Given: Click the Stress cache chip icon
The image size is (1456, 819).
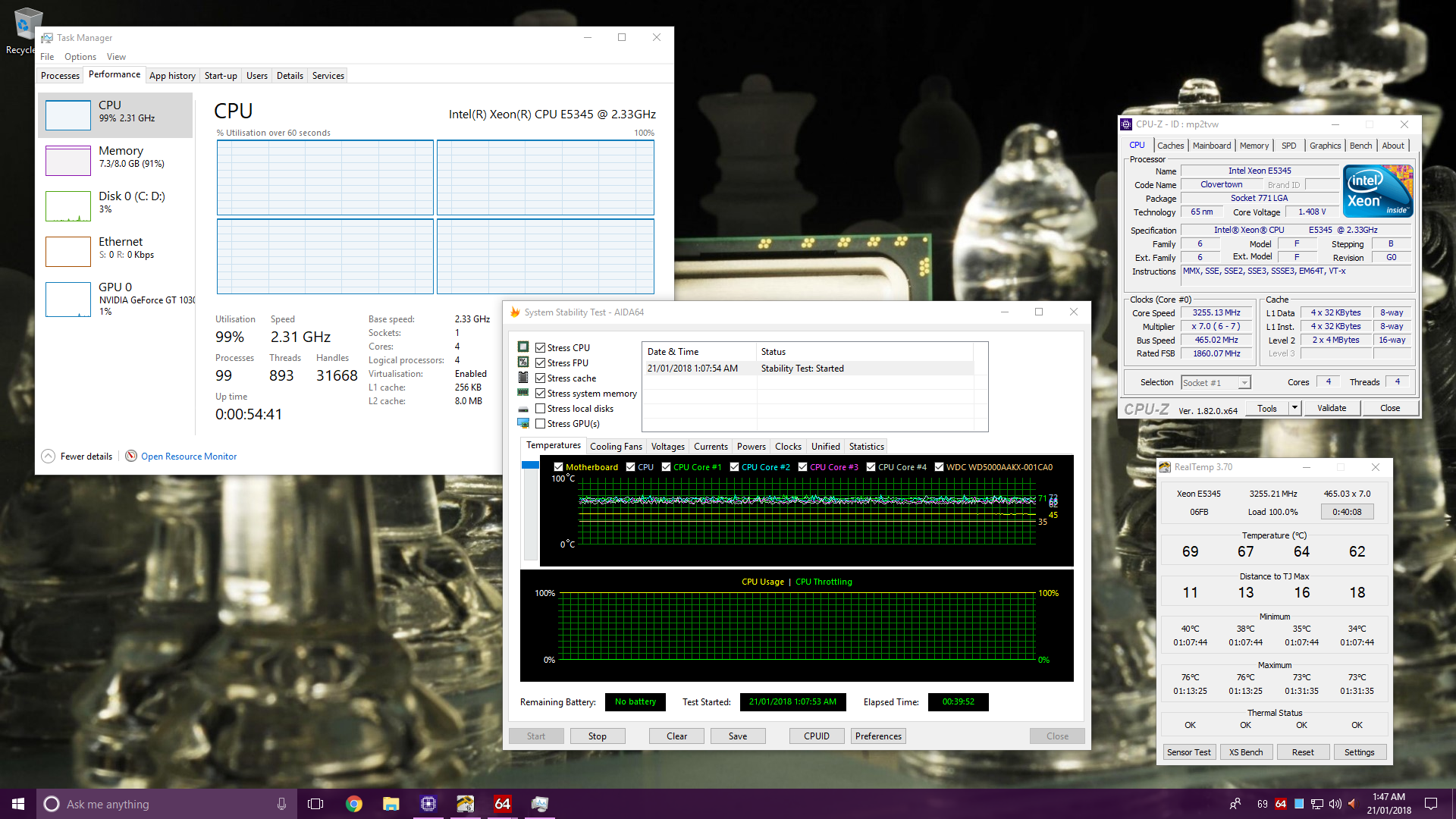Looking at the screenshot, I should [523, 378].
